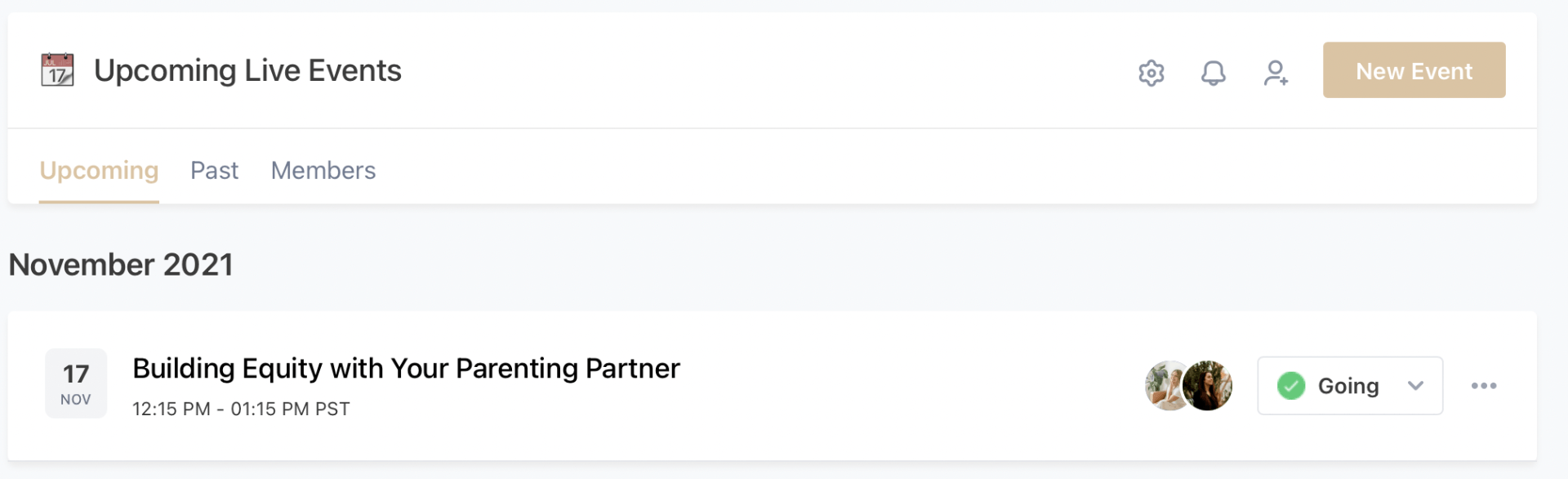The height and width of the screenshot is (479, 1568).
Task: Click the New Event button
Action: [1414, 70]
